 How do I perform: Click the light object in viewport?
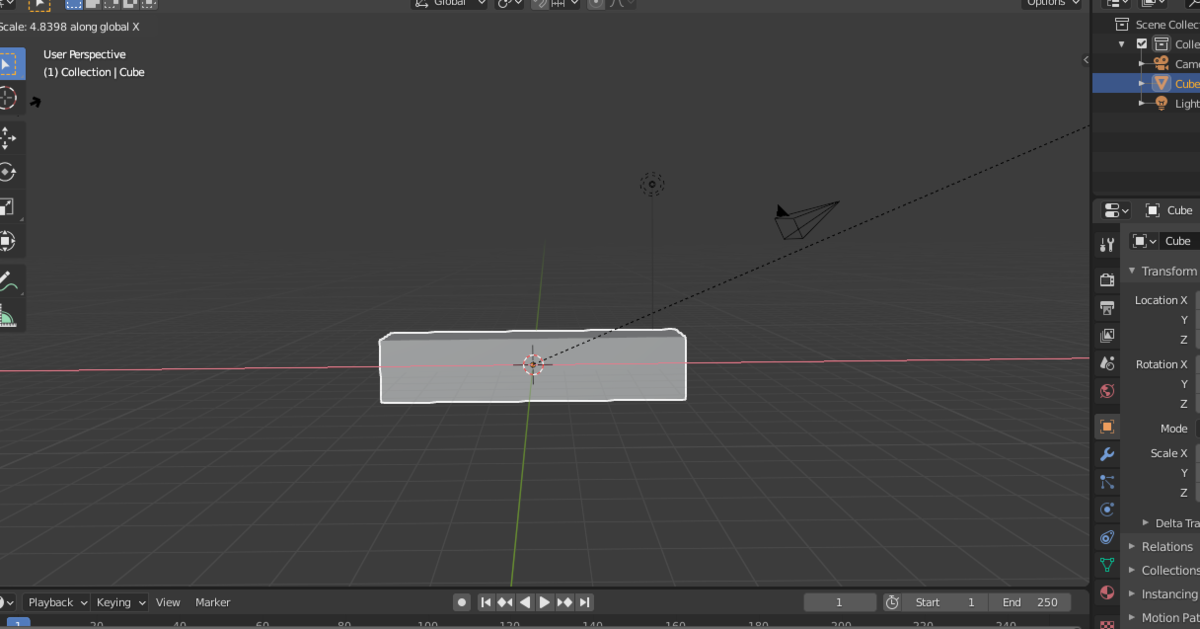click(652, 184)
